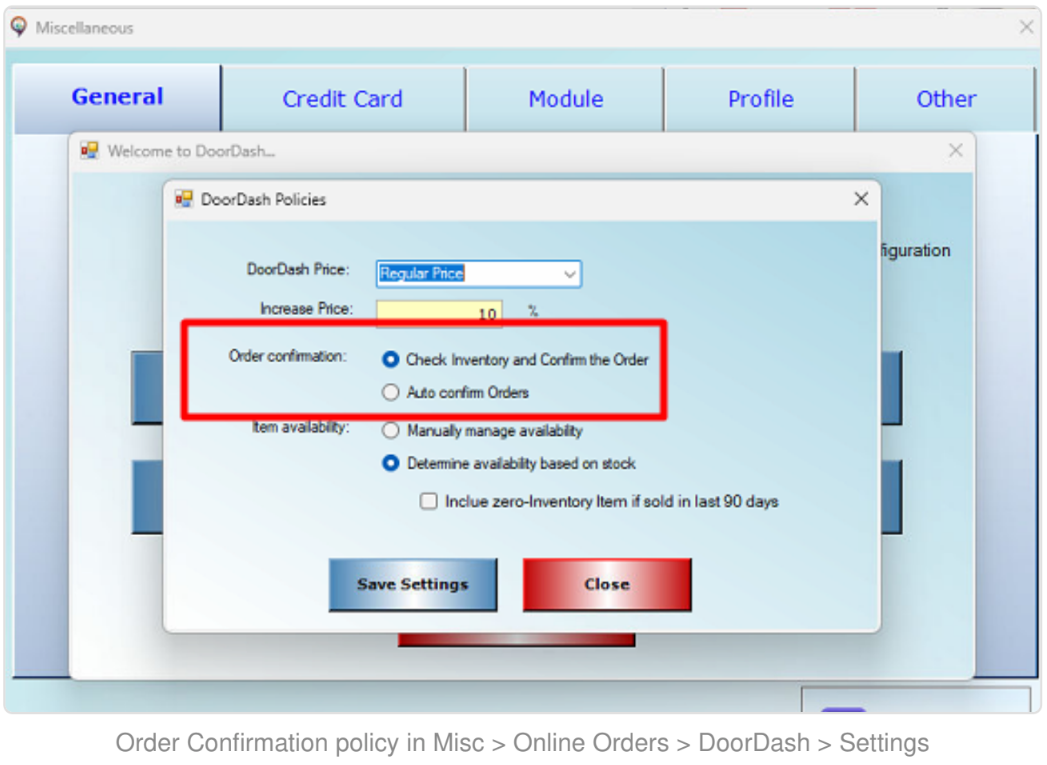Viewport: 1047px width, 765px height.
Task: Close the DoorDash Policies dialog
Action: 861,199
